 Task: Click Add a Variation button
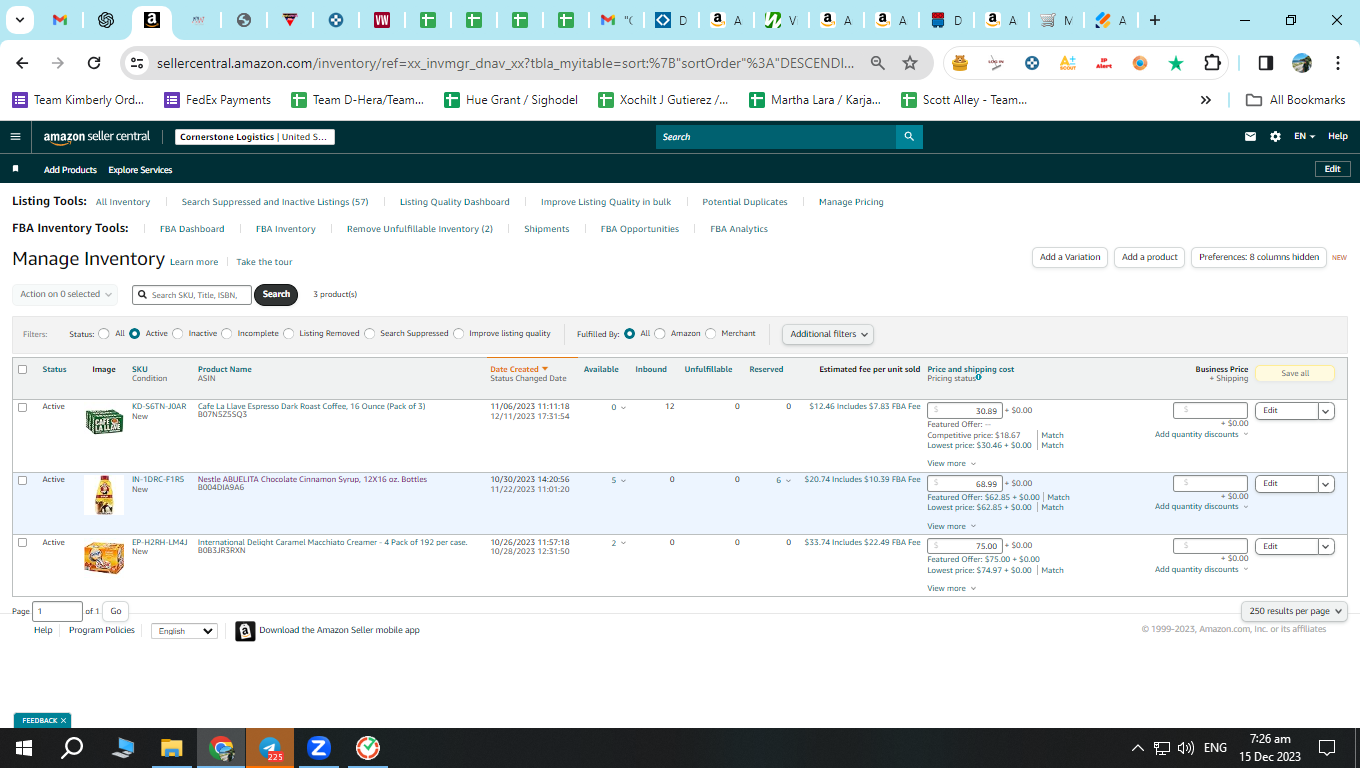[x=1070, y=257]
